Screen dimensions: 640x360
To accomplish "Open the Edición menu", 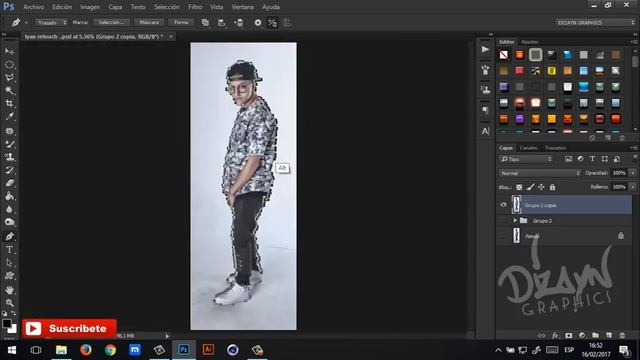I will click(62, 7).
